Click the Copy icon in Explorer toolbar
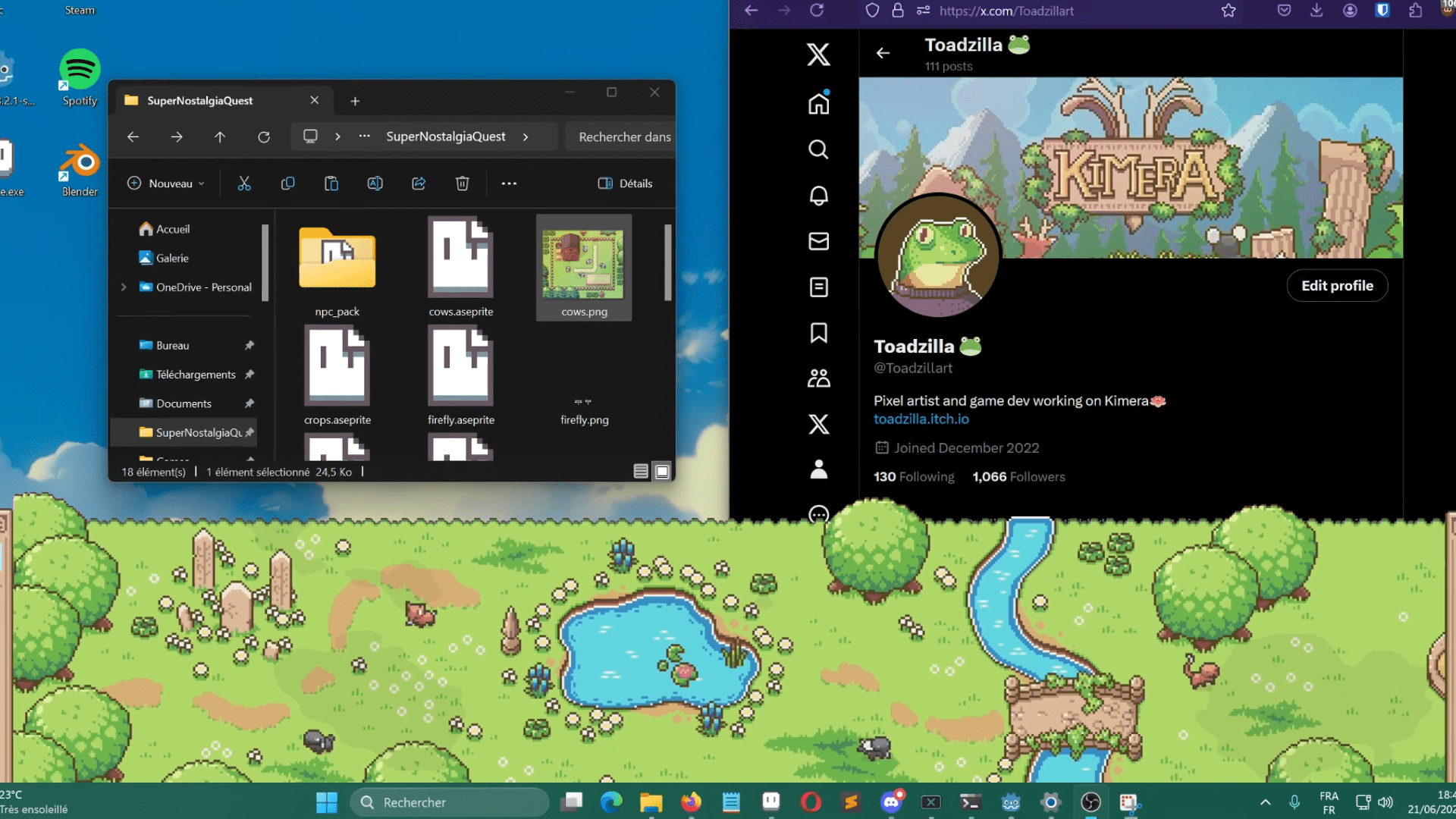The width and height of the screenshot is (1456, 819). [287, 184]
